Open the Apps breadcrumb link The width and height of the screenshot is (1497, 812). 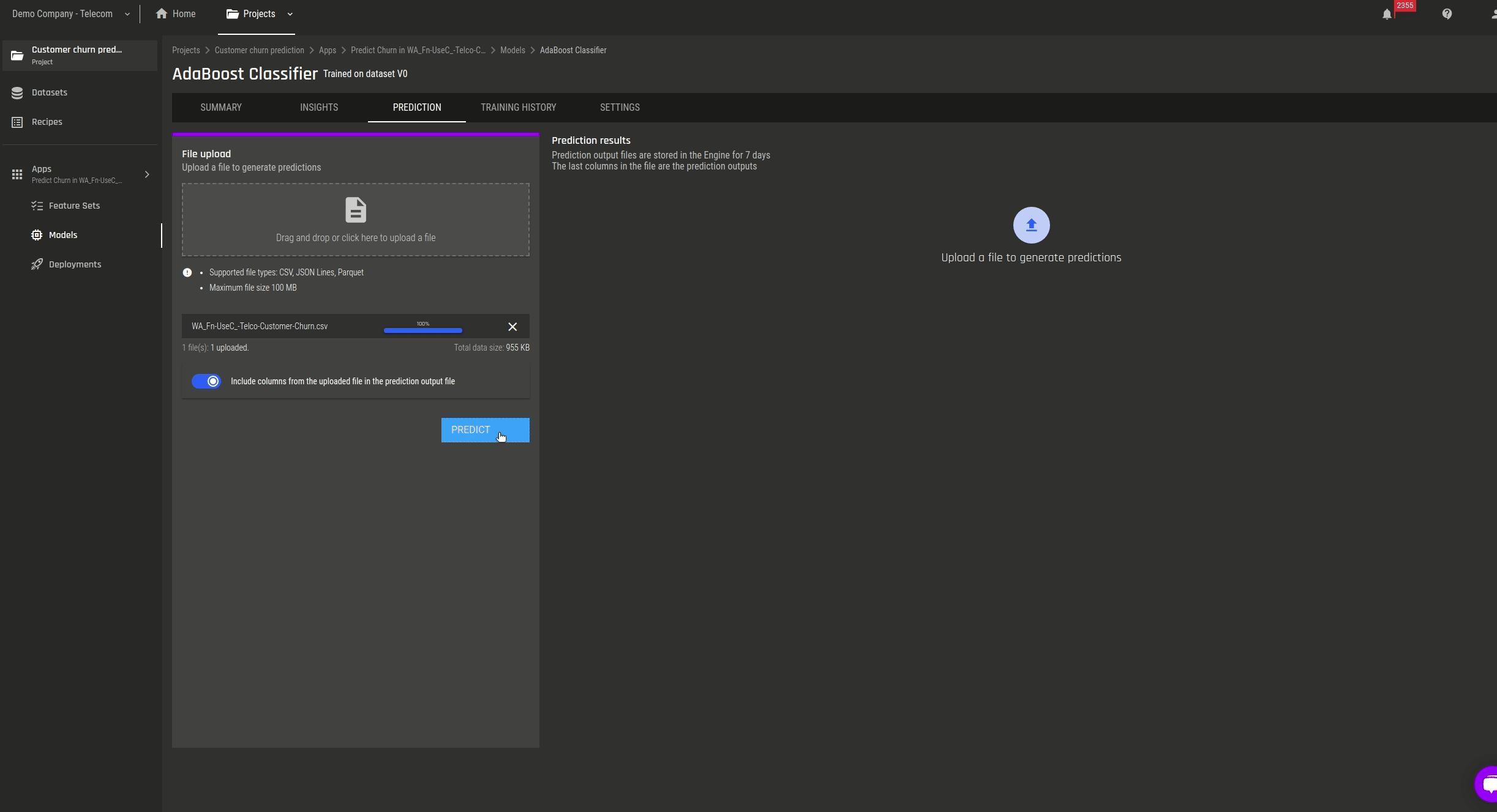pyautogui.click(x=328, y=50)
